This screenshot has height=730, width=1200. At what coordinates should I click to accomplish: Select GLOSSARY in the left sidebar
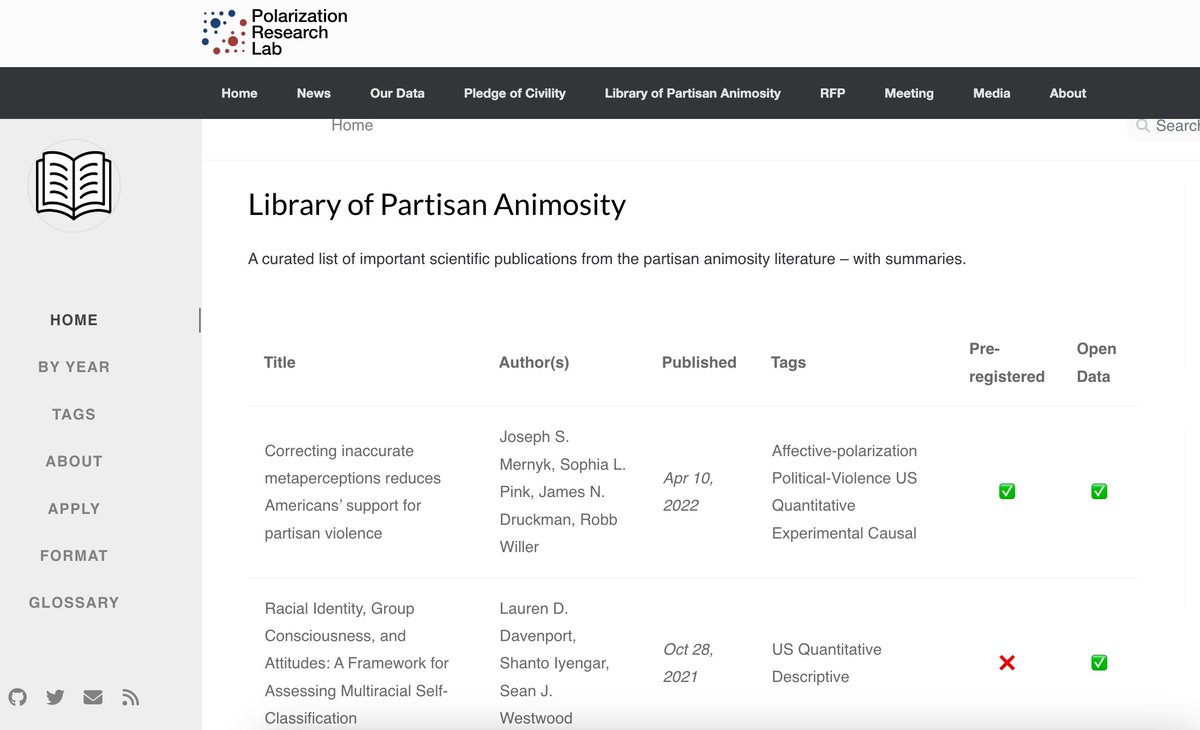point(74,602)
